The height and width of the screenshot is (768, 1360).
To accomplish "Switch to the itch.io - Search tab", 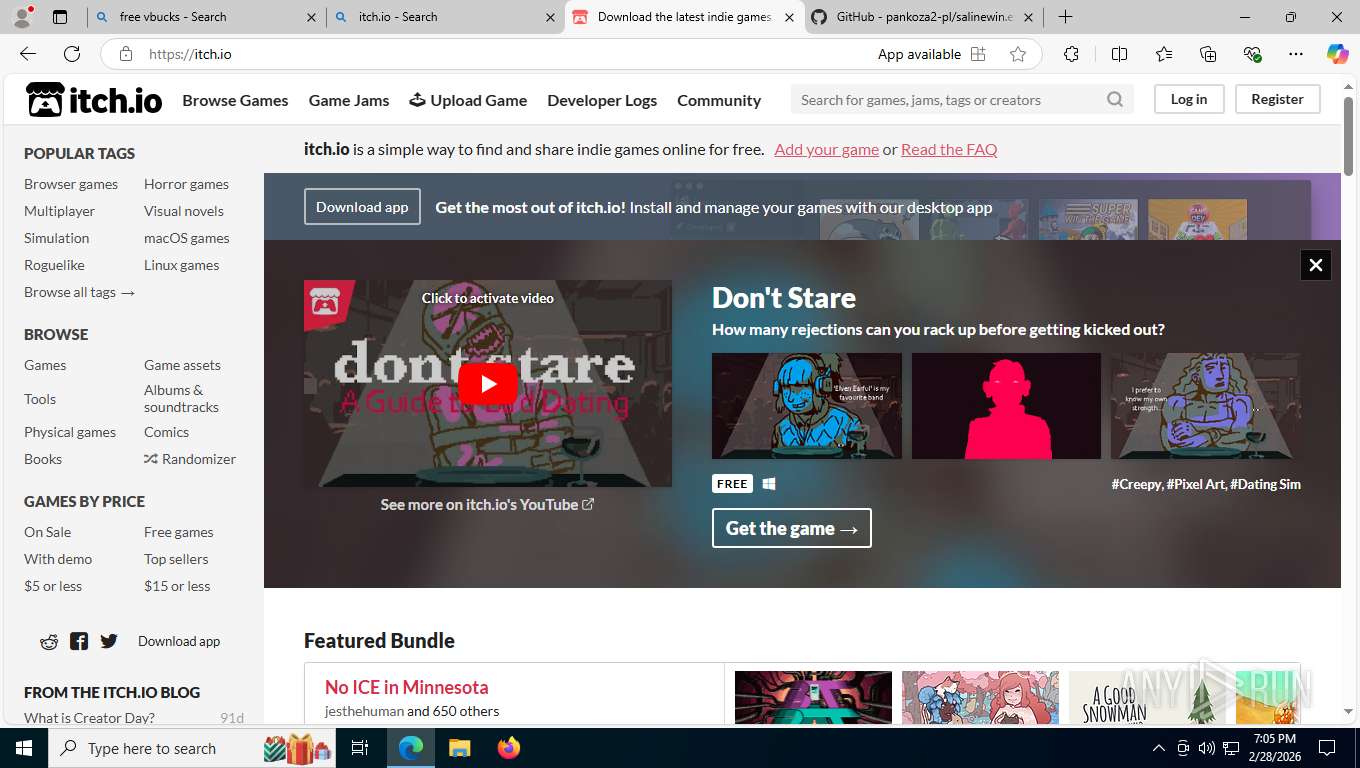I will 445,17.
